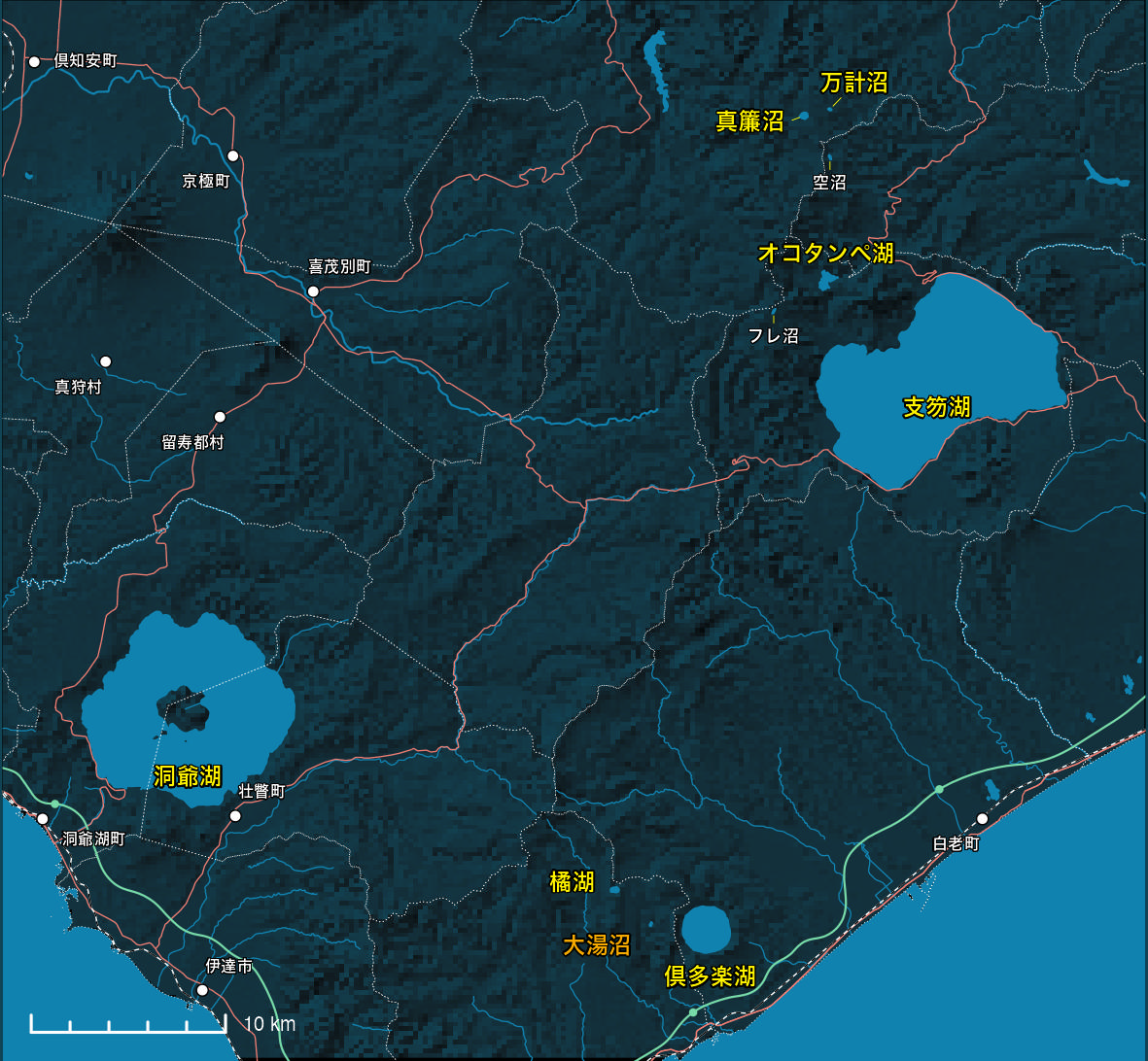Select the フレ沼 pond label
1148x1061 pixels.
[x=773, y=336]
